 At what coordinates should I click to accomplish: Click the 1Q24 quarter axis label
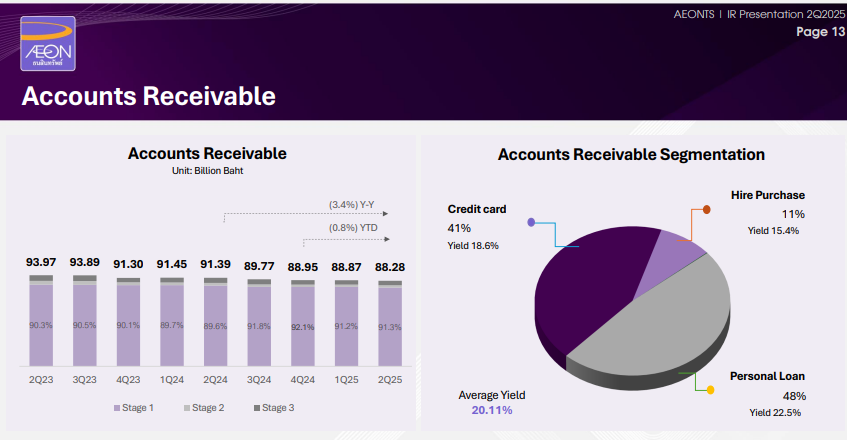pos(172,380)
